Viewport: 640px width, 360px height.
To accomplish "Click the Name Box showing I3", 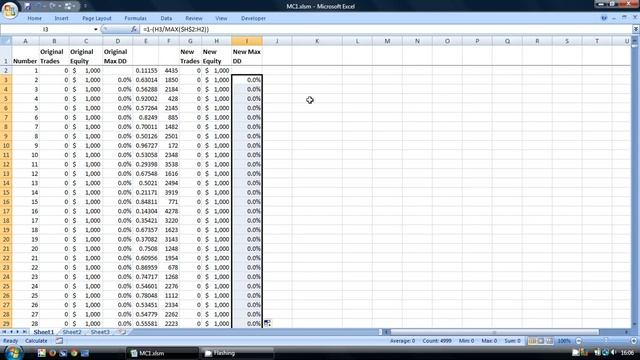I will [x=46, y=29].
